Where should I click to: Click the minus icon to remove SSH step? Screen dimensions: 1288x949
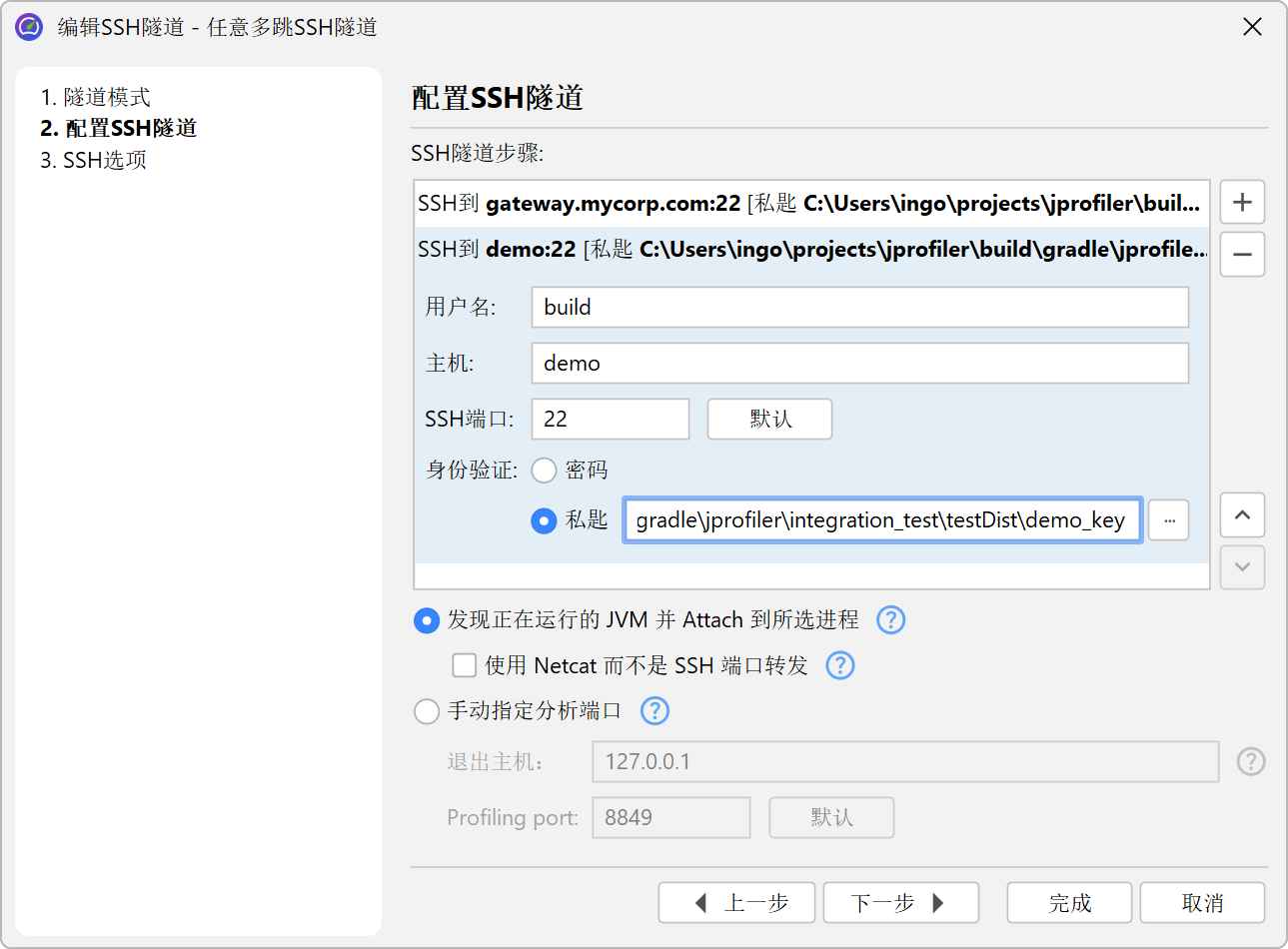pos(1242,255)
